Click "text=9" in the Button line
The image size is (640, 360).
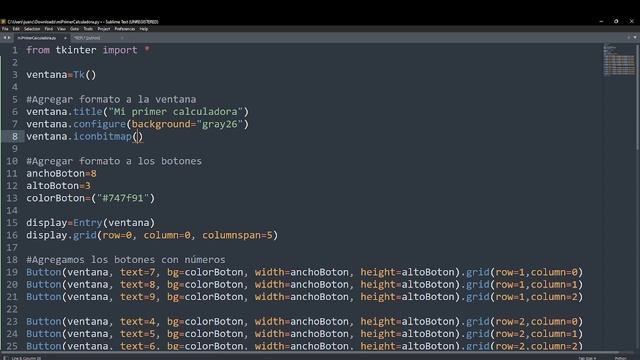[137, 297]
